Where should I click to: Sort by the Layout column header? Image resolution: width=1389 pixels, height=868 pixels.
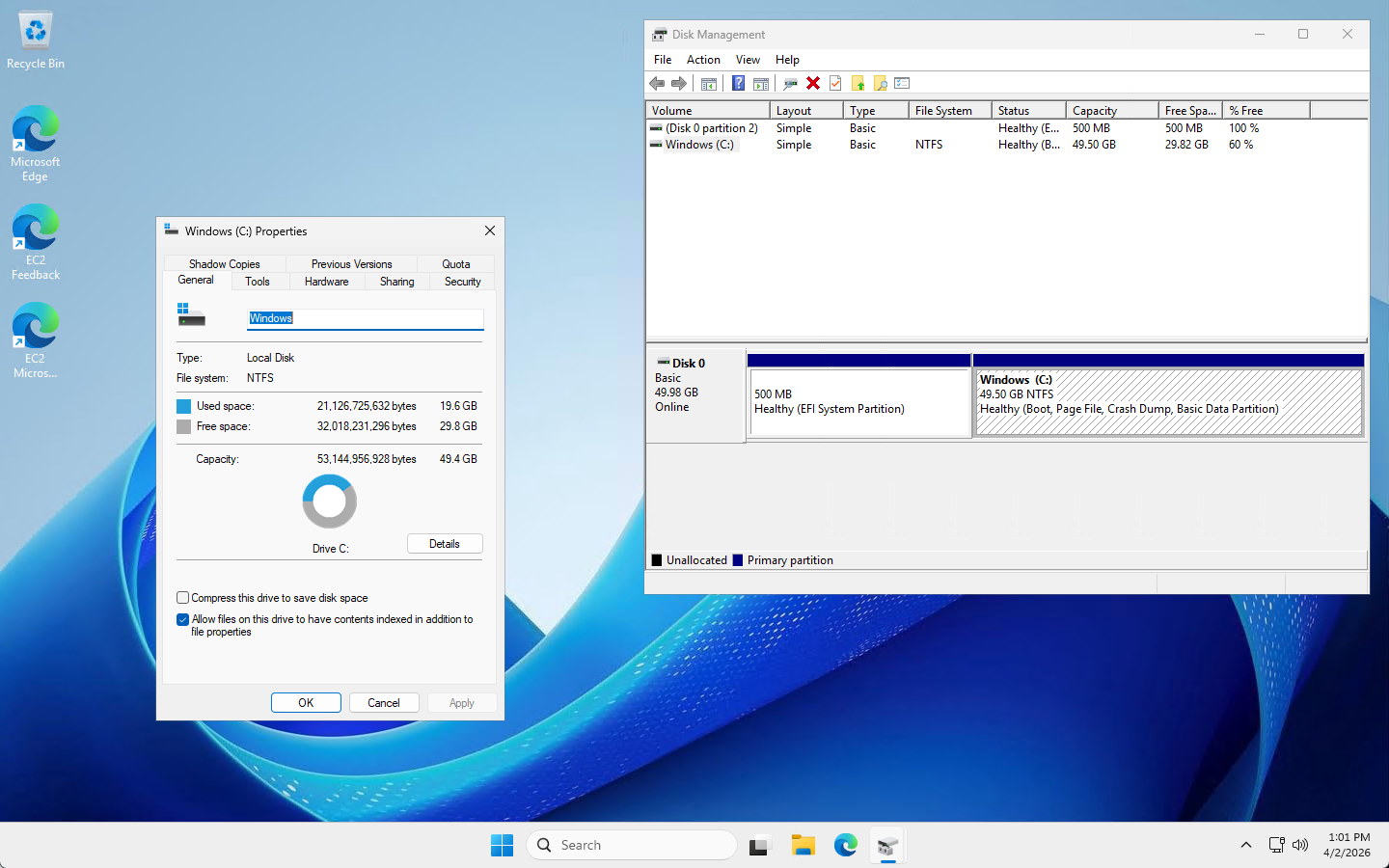click(x=807, y=111)
